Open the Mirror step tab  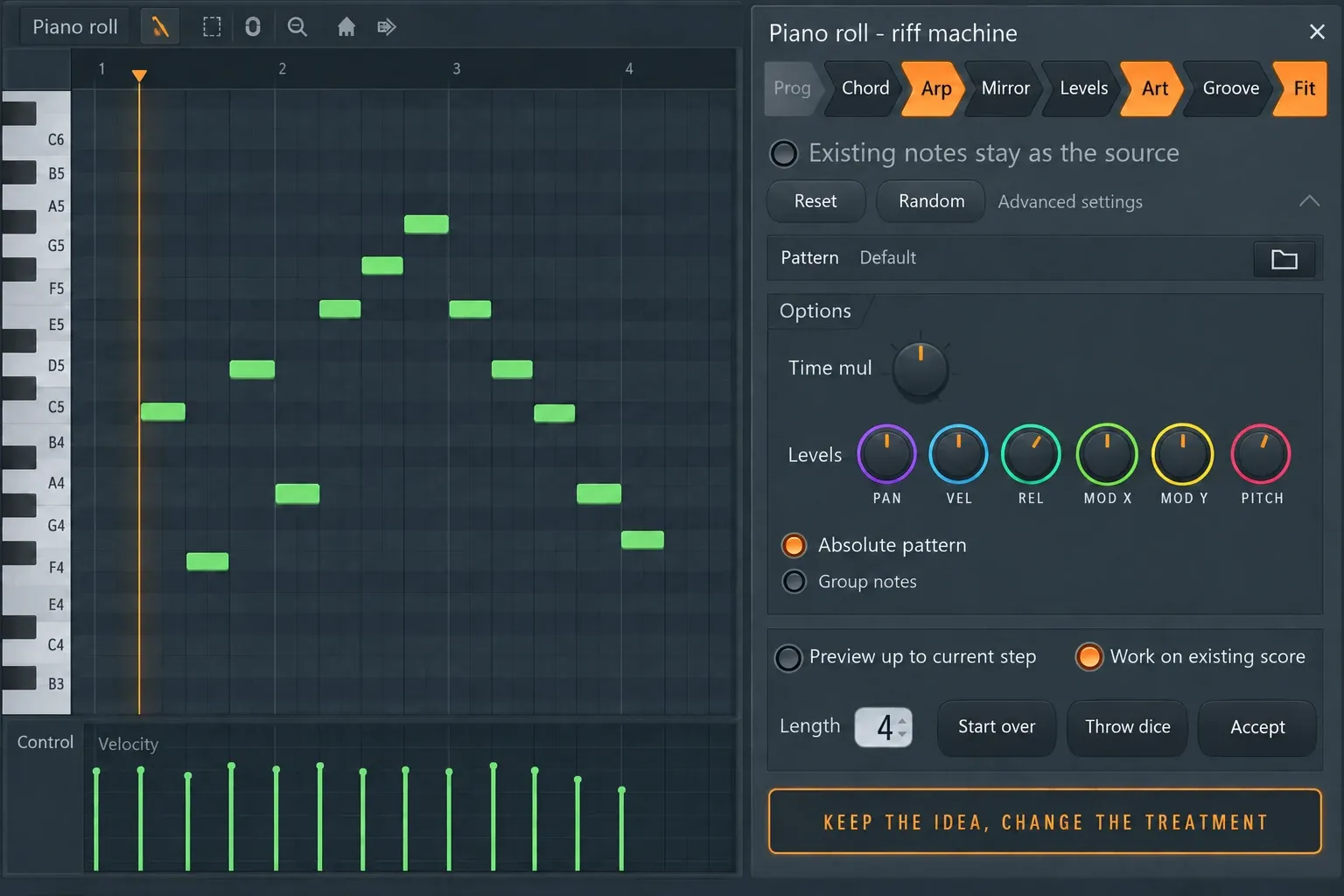[x=1005, y=88]
